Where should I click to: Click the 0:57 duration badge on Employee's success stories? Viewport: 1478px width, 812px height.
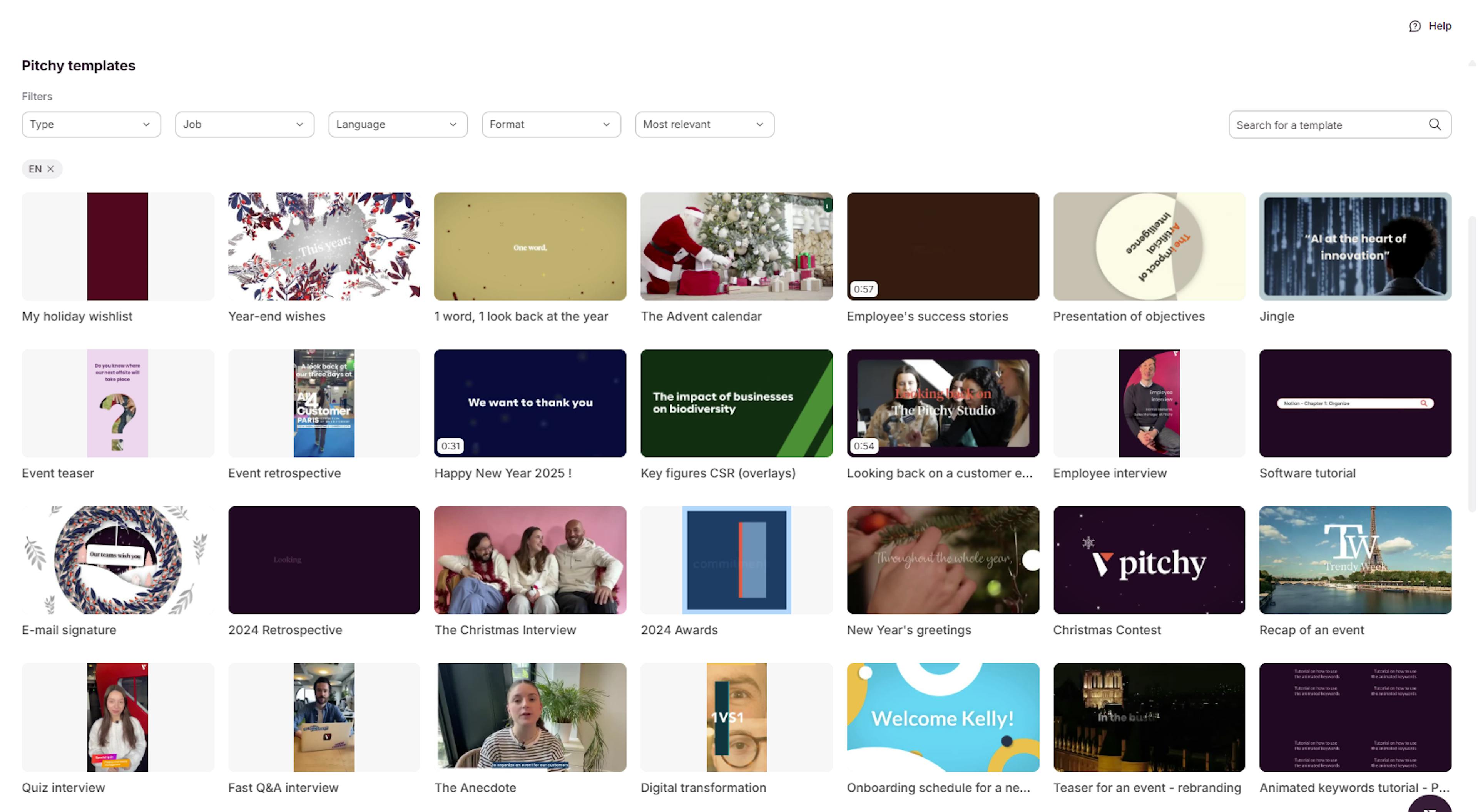click(864, 289)
